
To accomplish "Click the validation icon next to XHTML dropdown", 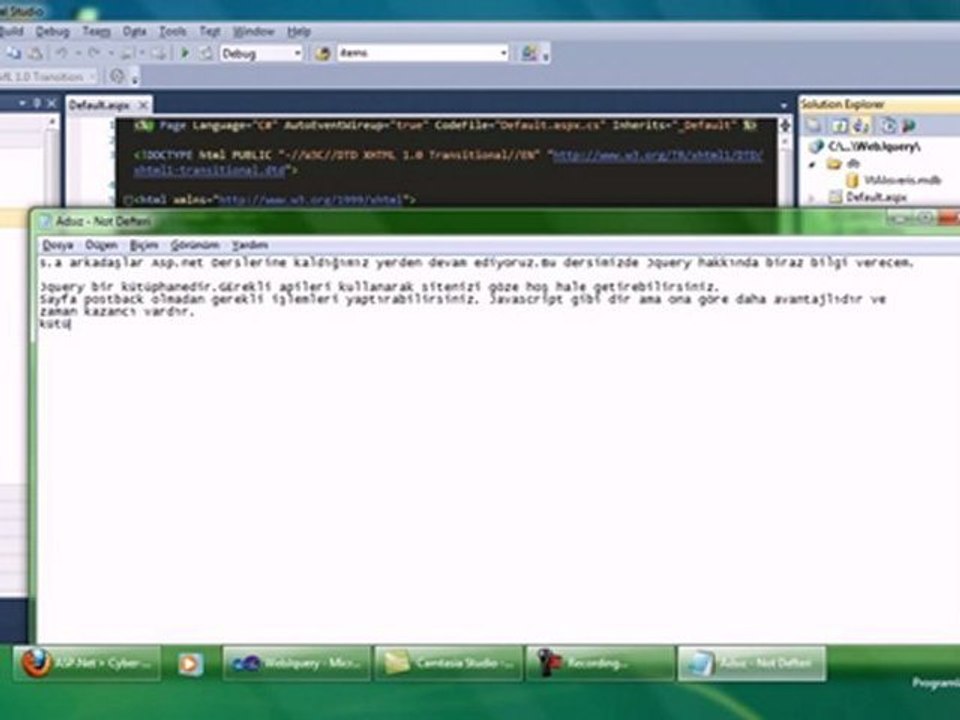I will 117,77.
